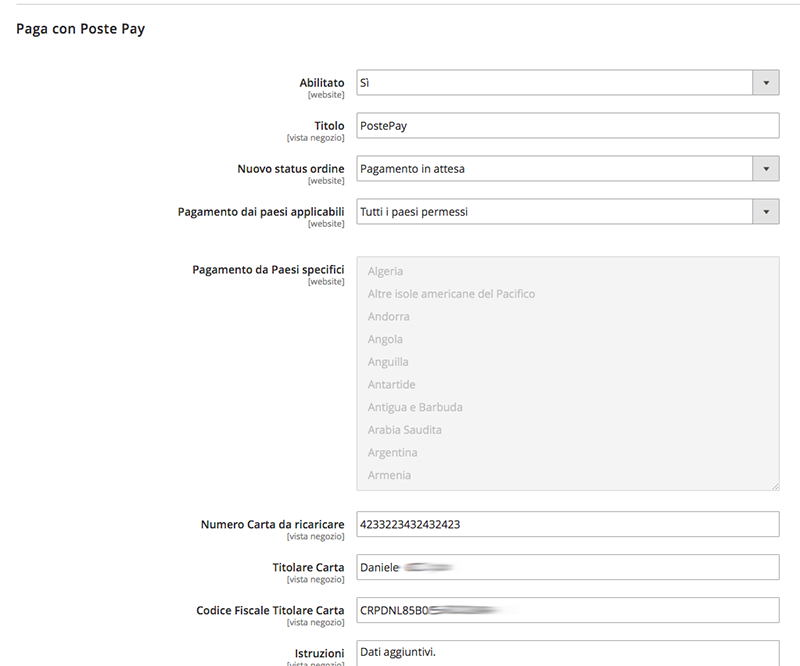
Task: Open the Nuovo status ordine dropdown
Action: (568, 168)
